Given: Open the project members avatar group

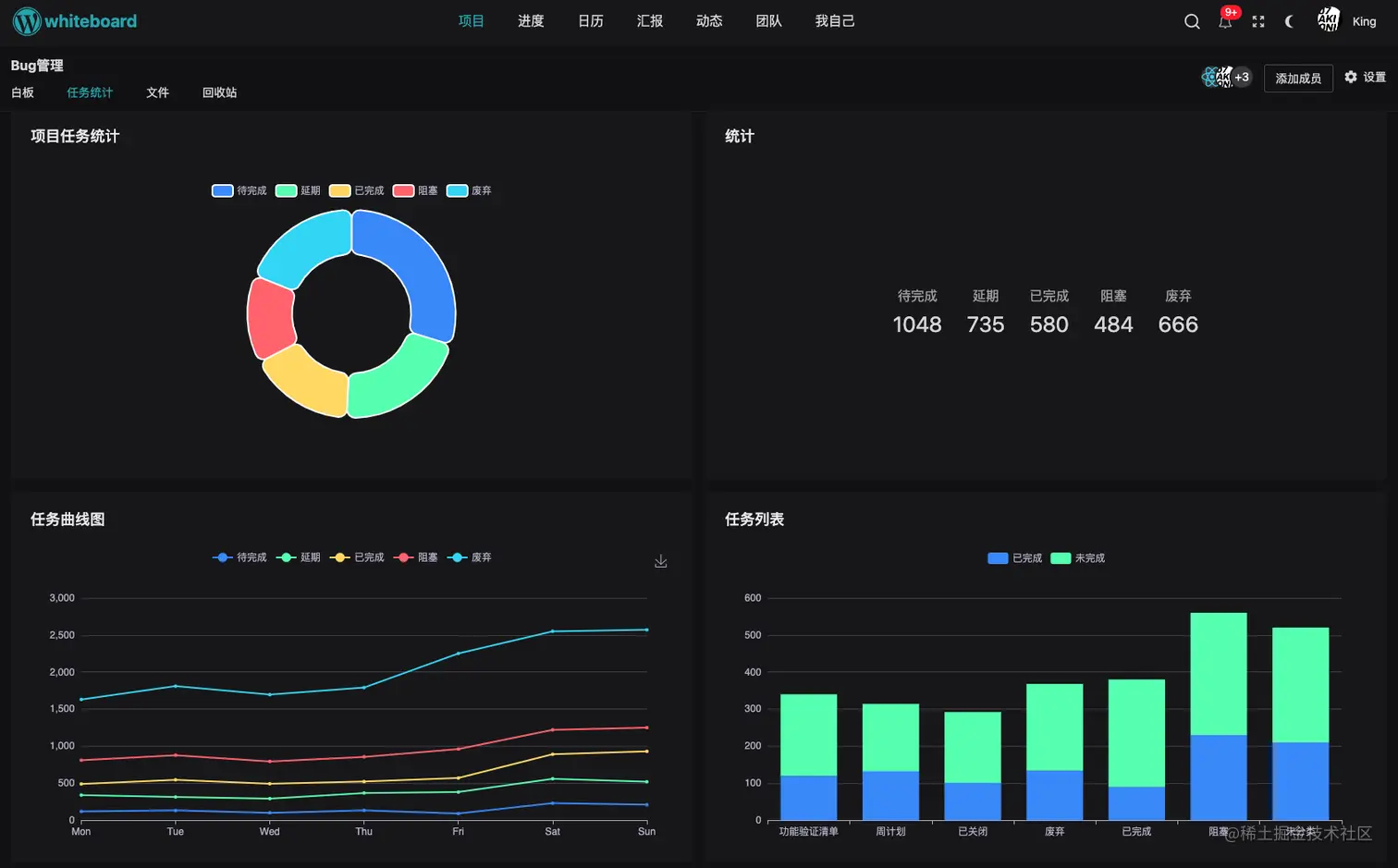Looking at the screenshot, I should click(x=1227, y=78).
